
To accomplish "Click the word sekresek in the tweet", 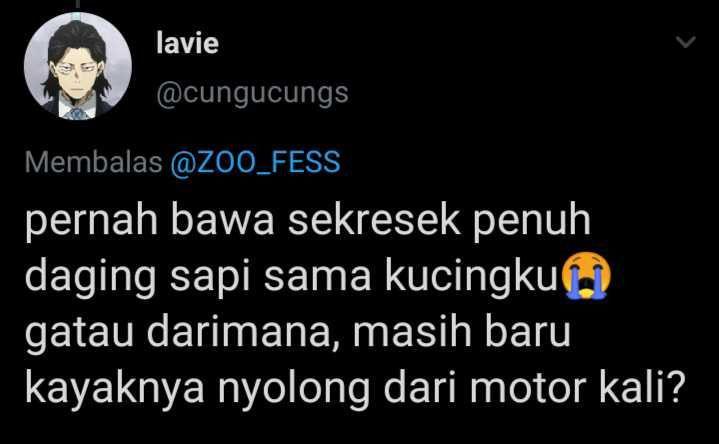I will (x=374, y=221).
